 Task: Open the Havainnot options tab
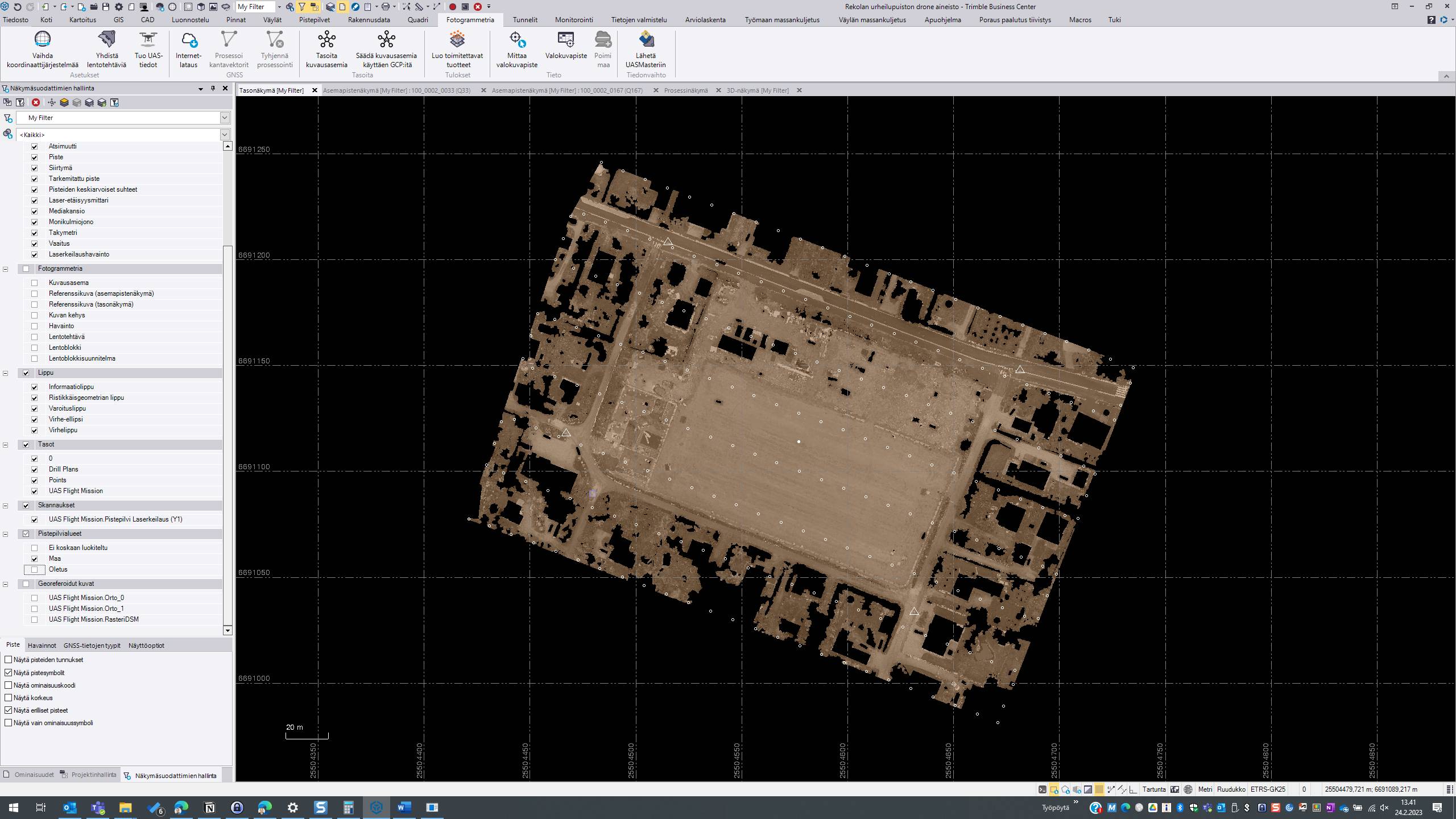[x=42, y=646]
